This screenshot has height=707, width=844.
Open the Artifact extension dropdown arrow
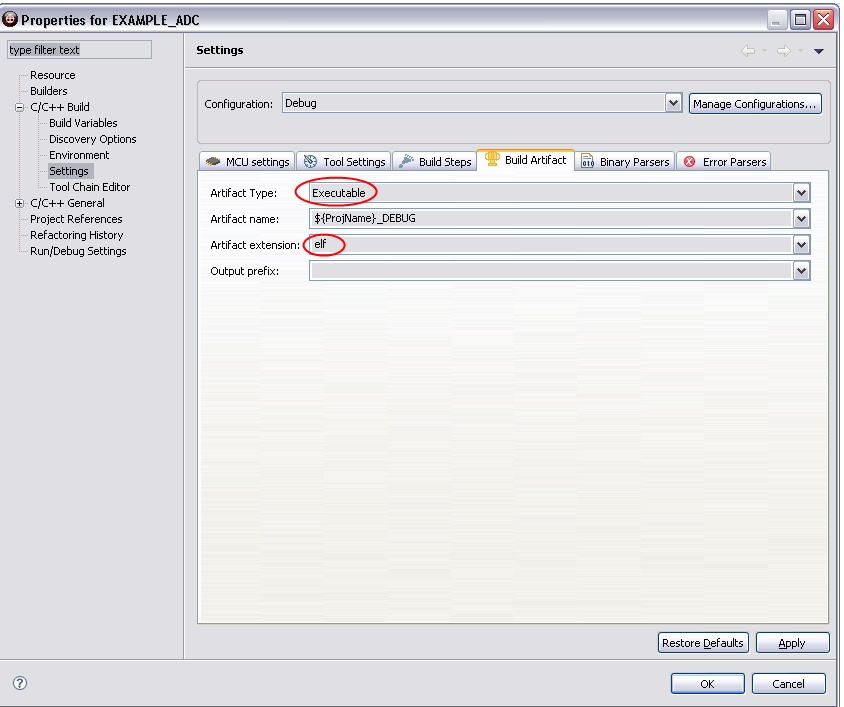(801, 245)
